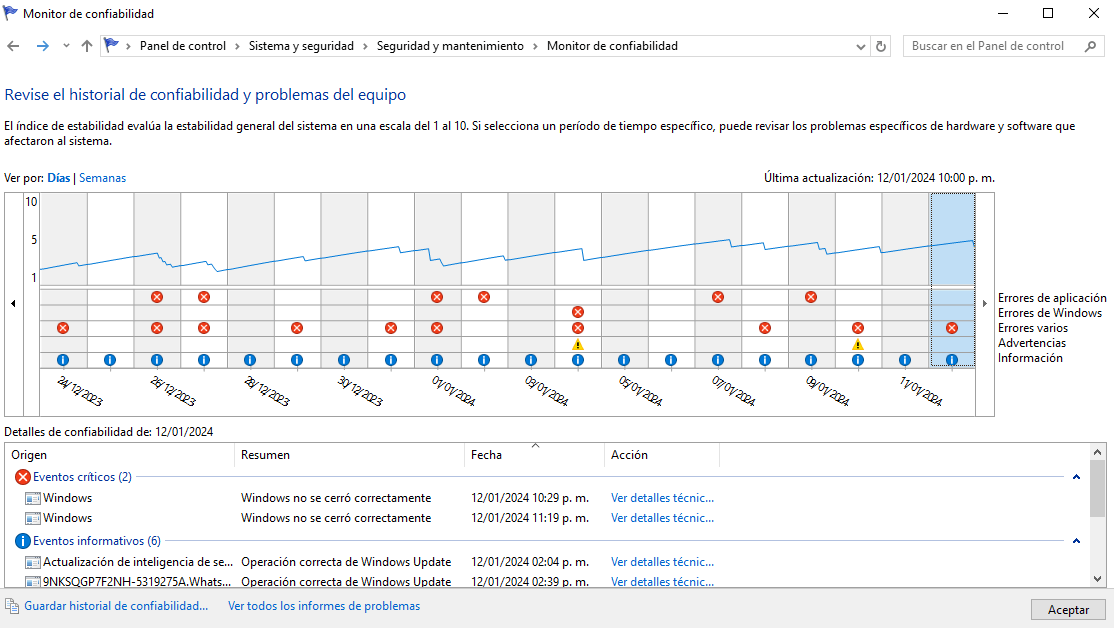Open technical details for the 11:19 p. m. event
This screenshot has width=1114, height=628.
(662, 518)
